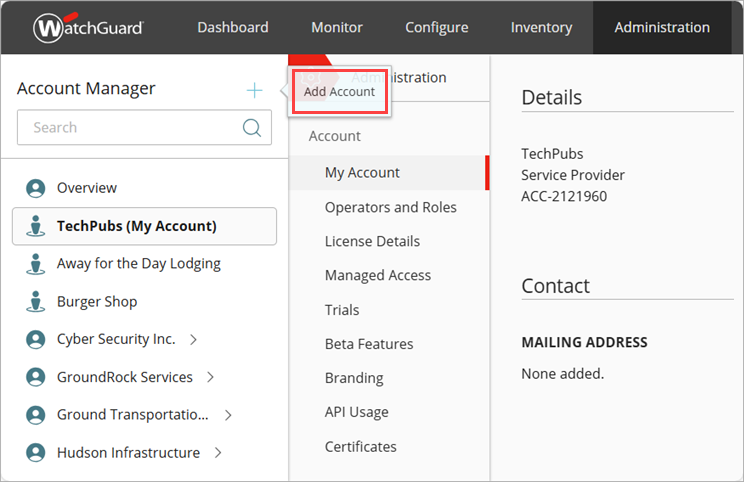Viewport: 744px width, 482px height.
Task: Click the Overview person icon
Action: [x=36, y=188]
